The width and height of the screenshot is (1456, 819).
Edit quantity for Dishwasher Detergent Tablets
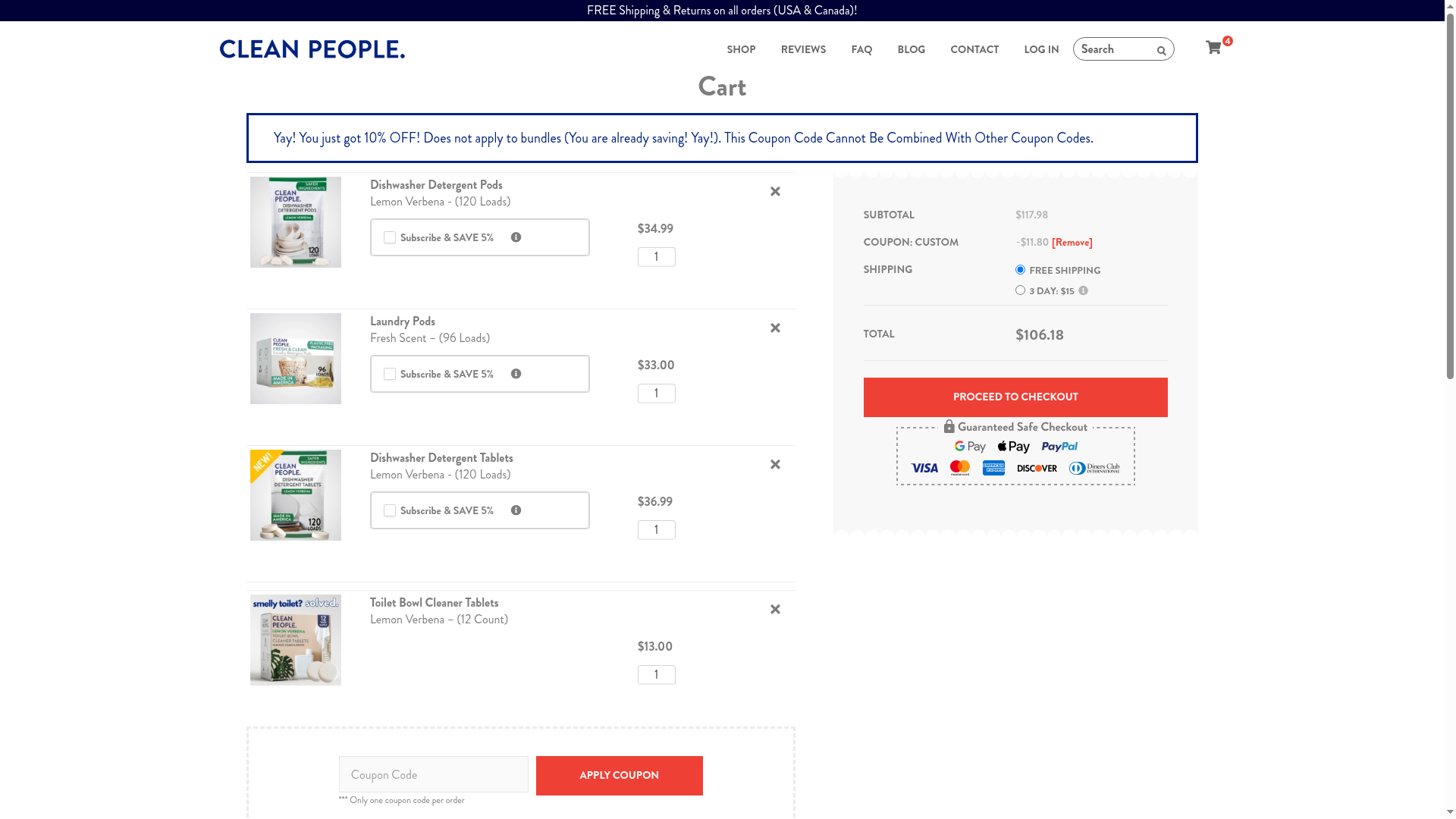click(657, 530)
